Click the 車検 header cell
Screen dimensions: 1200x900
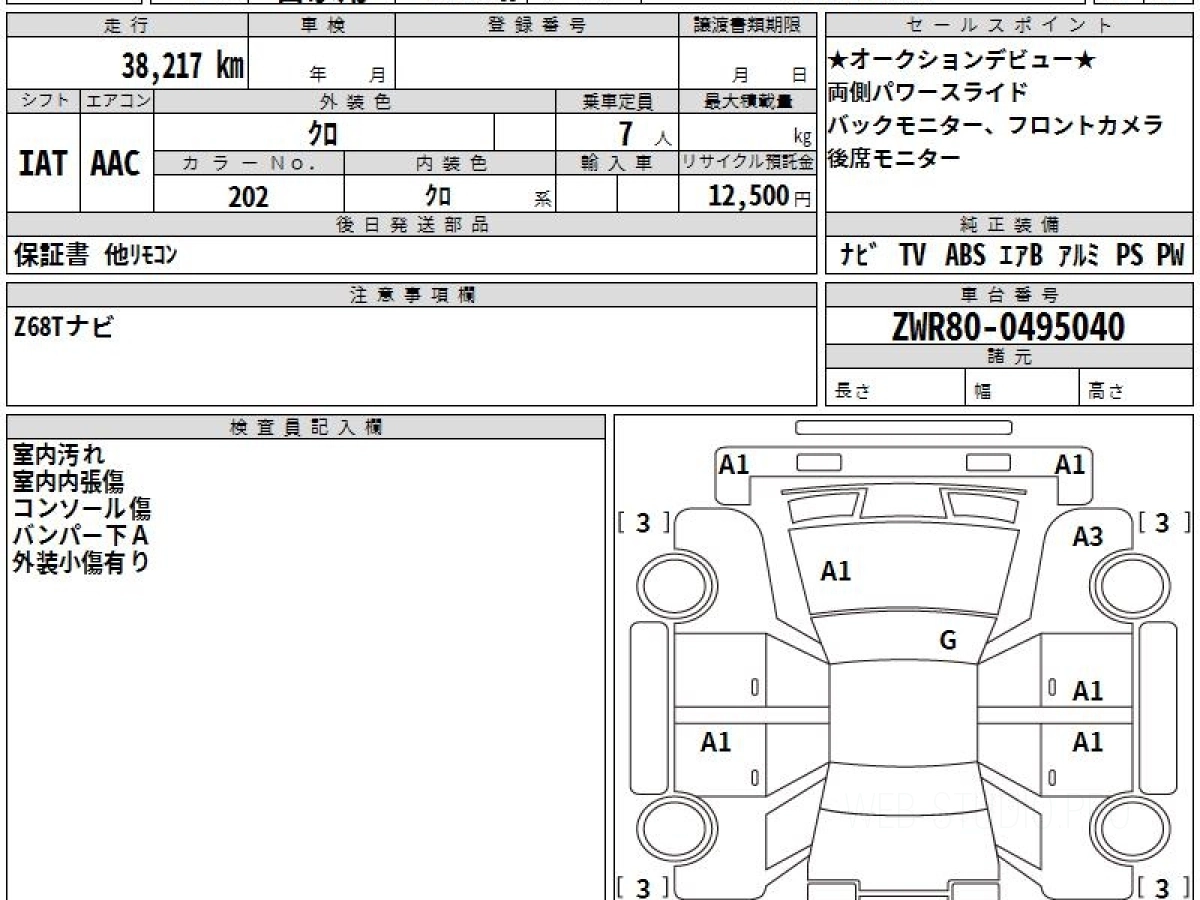[x=321, y=26]
